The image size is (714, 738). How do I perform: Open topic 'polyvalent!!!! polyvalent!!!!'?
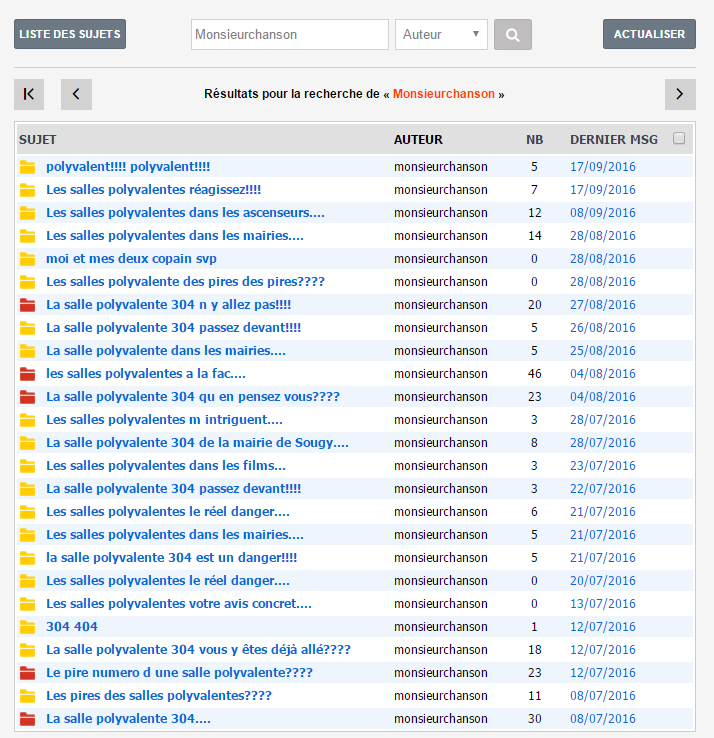pyautogui.click(x=128, y=167)
